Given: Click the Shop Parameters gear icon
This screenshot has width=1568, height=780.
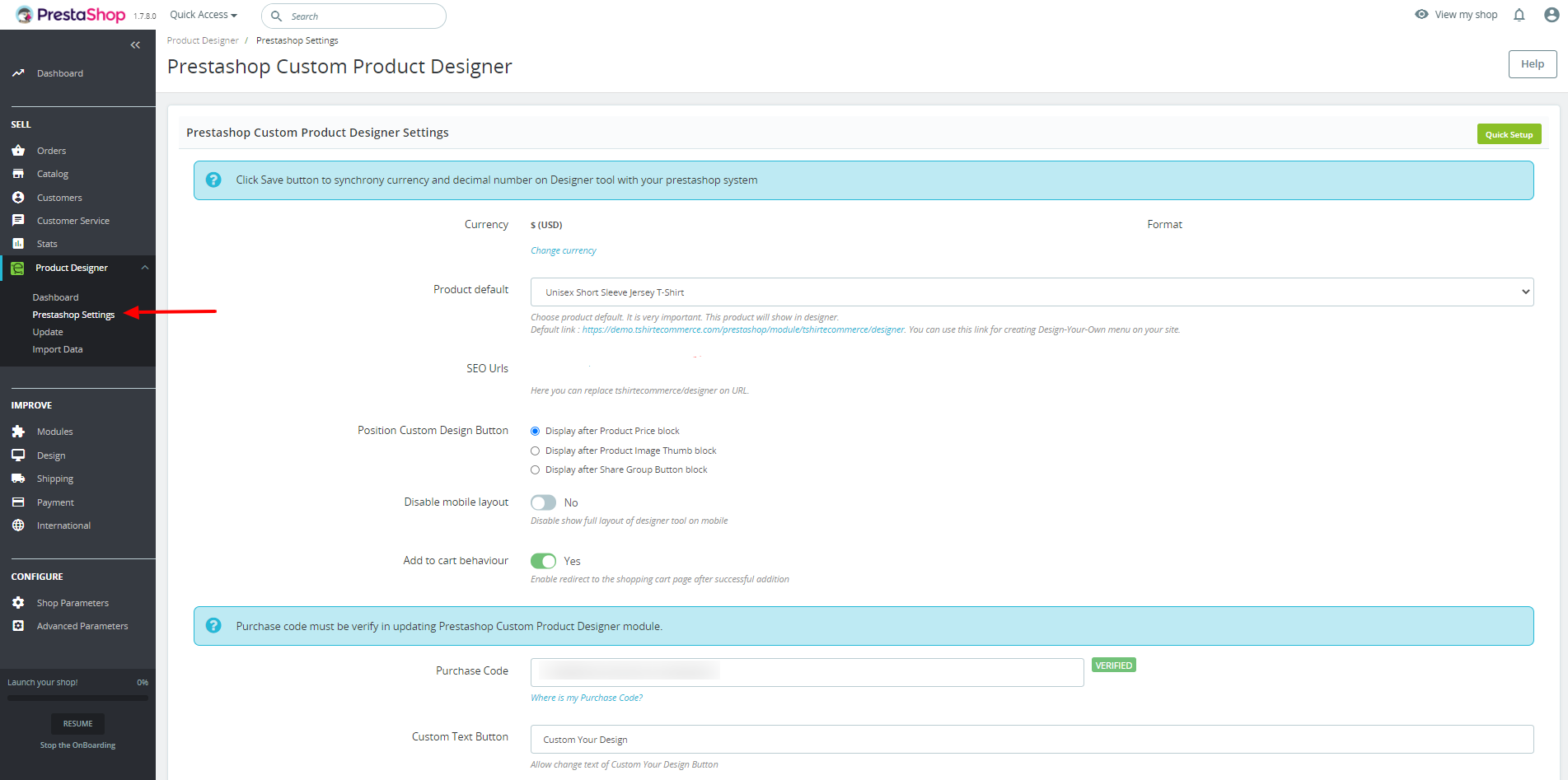Looking at the screenshot, I should (18, 603).
